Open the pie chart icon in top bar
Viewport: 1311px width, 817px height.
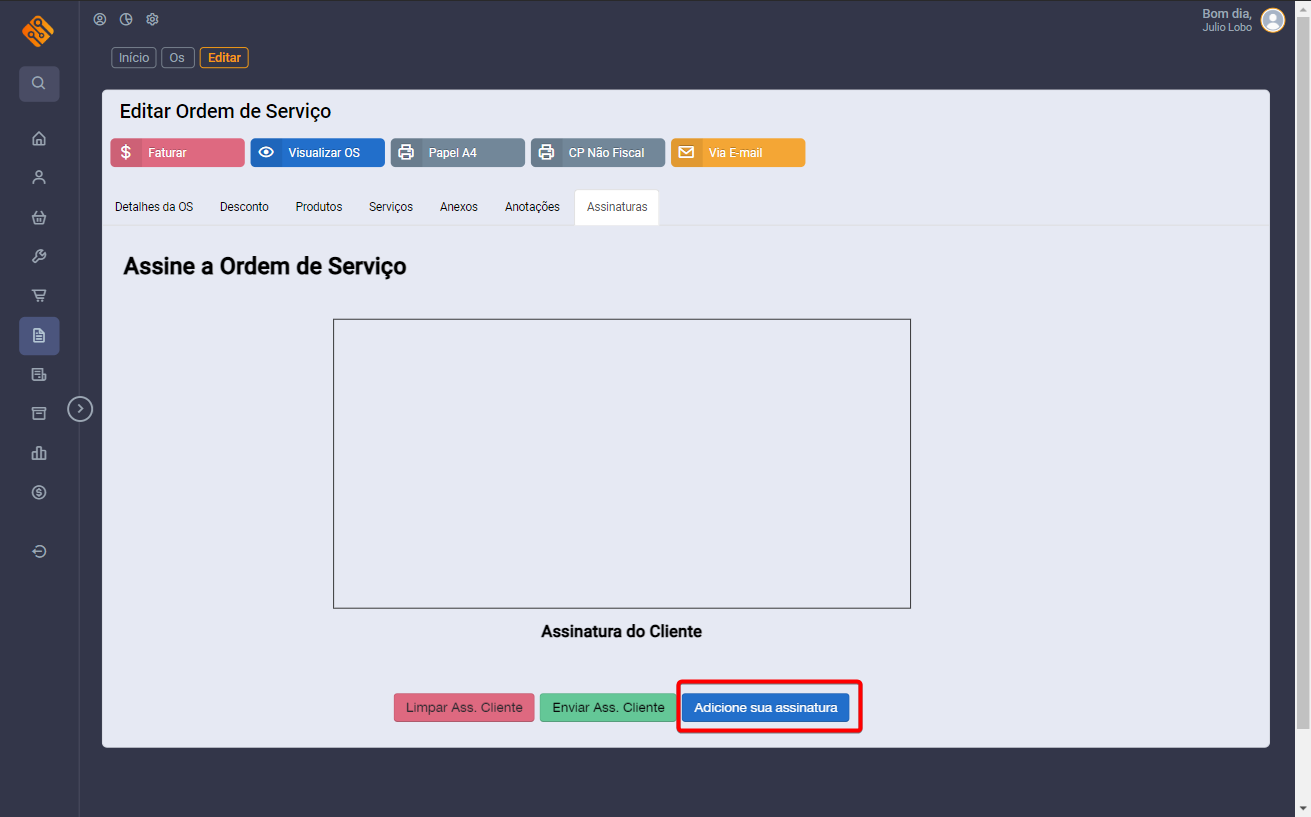click(126, 19)
